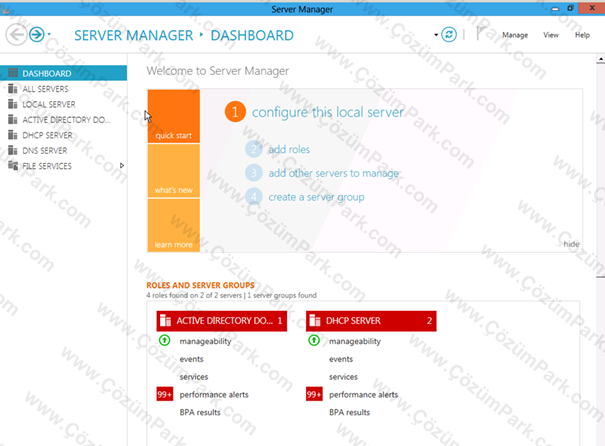Image resolution: width=605 pixels, height=446 pixels.
Task: Open services under Active Directory tile
Action: pyautogui.click(x=194, y=377)
